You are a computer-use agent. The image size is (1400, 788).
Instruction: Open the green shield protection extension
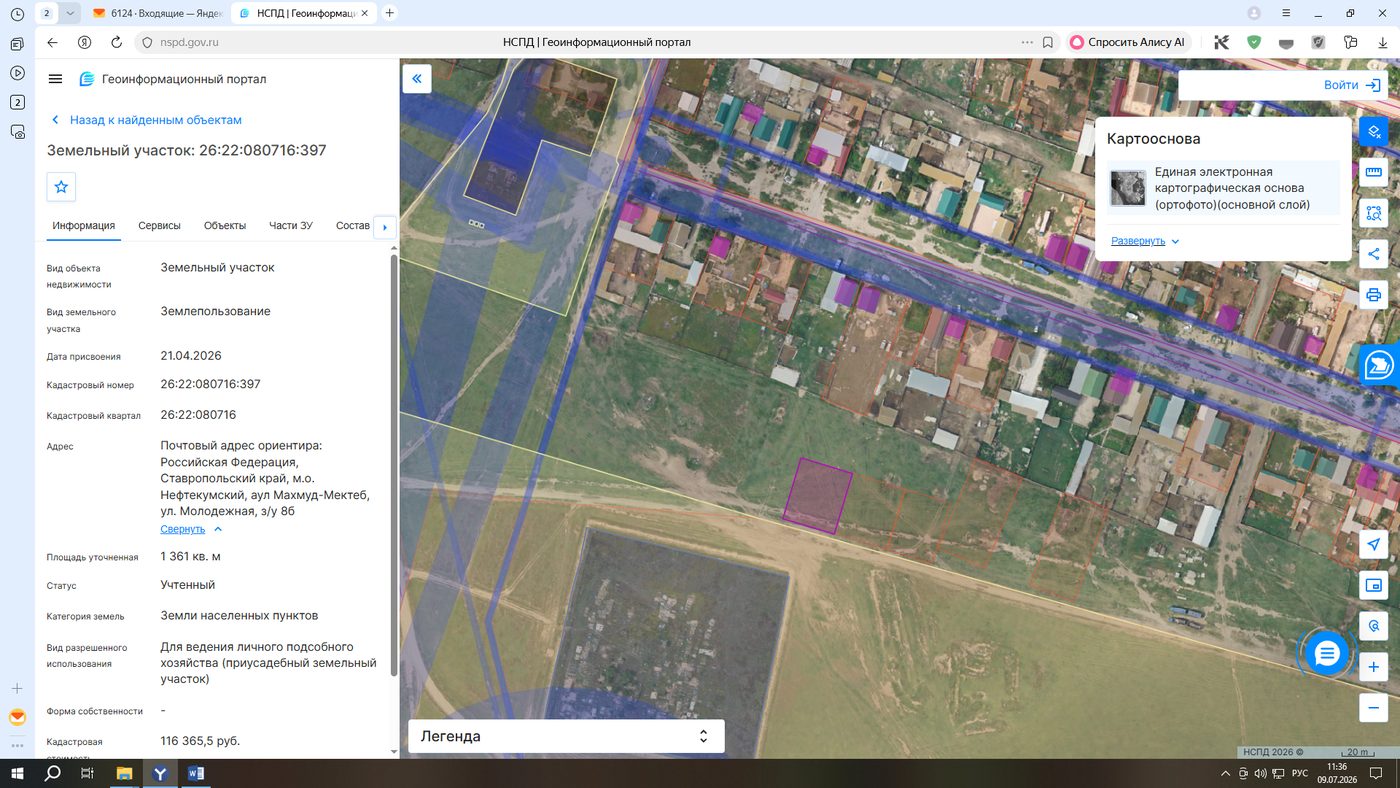point(1253,43)
